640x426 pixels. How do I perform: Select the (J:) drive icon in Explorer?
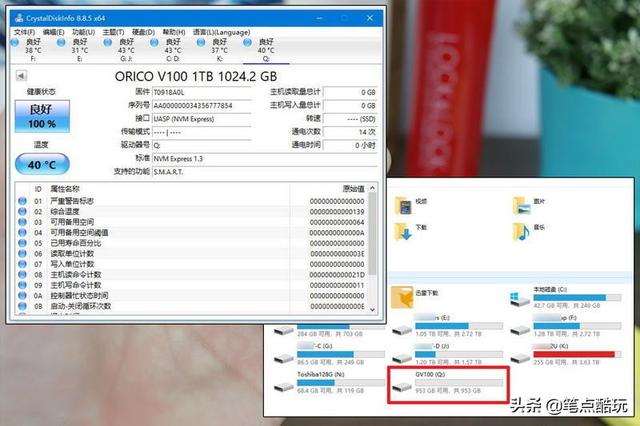[x=402, y=359]
